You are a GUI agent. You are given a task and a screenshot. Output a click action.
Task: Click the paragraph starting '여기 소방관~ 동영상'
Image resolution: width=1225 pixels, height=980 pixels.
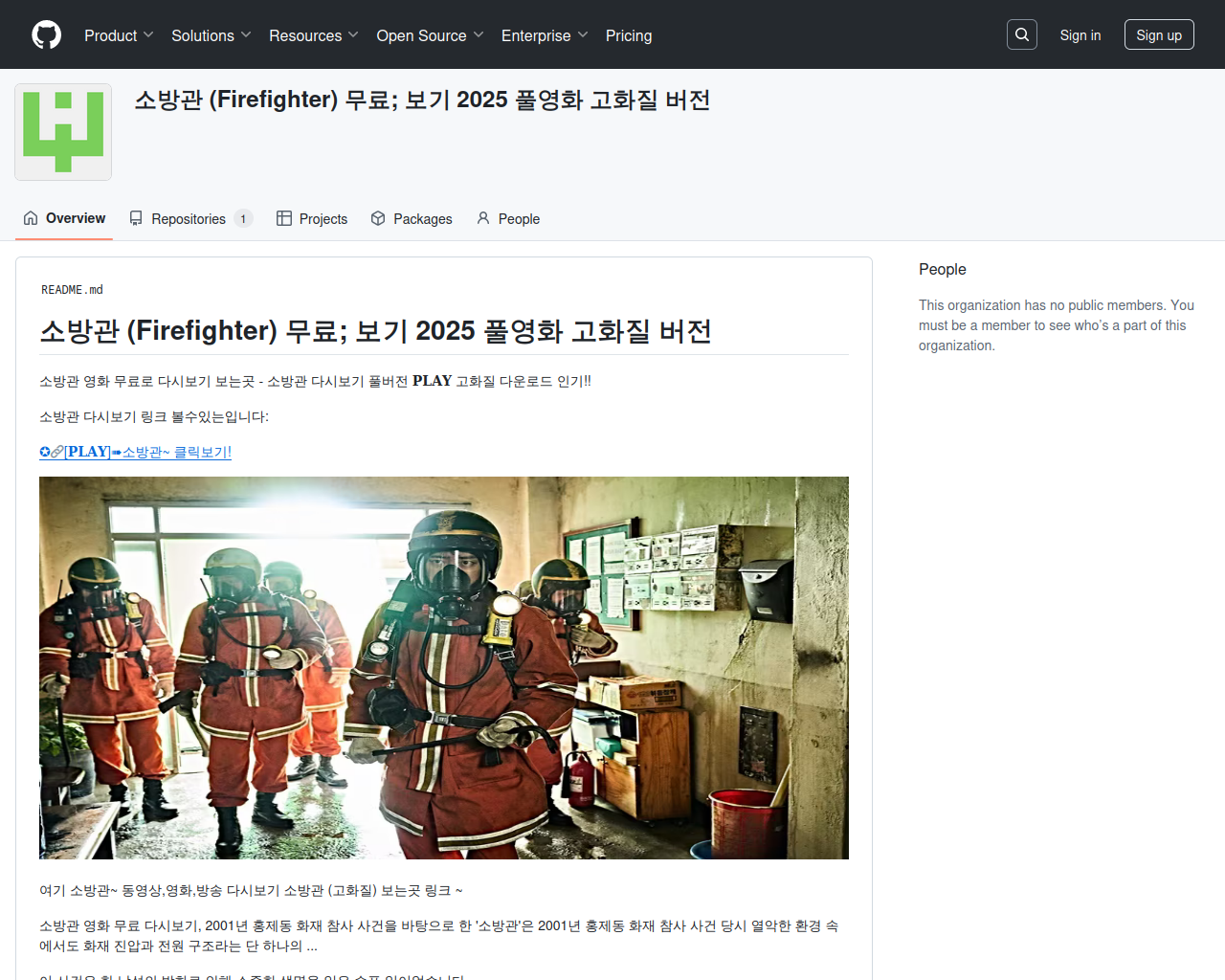[x=251, y=890]
